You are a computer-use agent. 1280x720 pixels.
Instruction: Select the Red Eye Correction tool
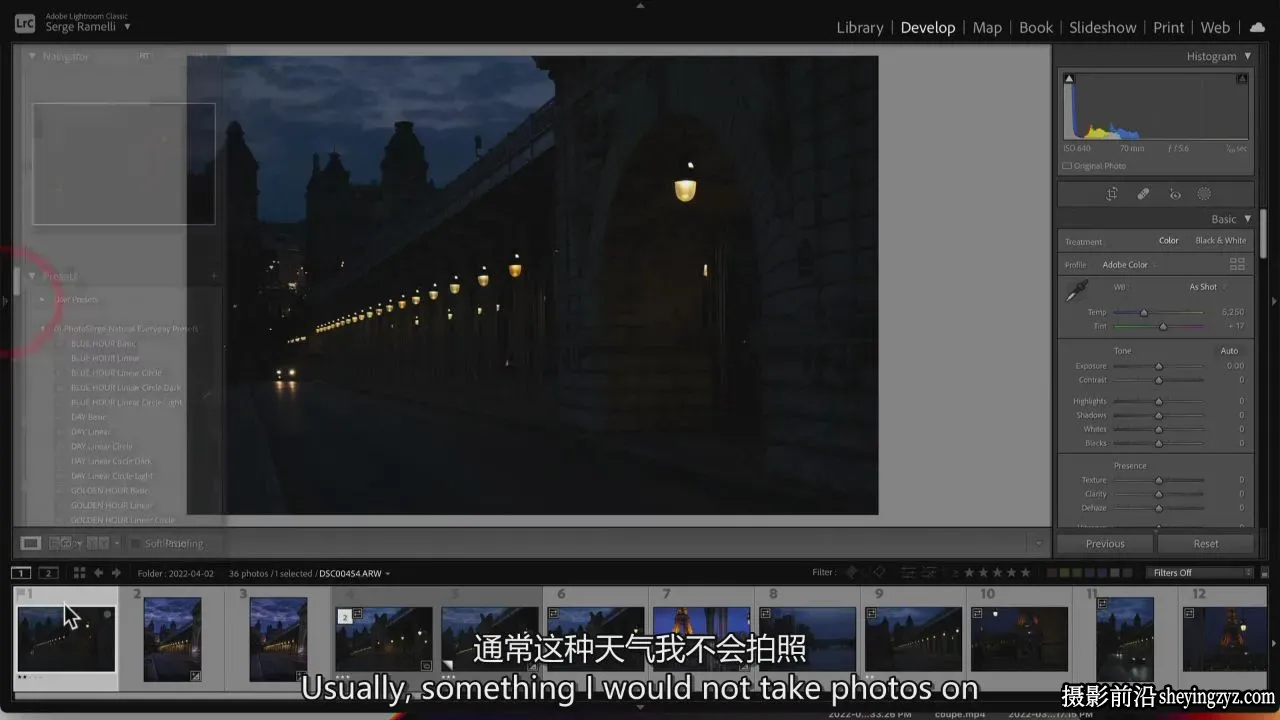[x=1175, y=194]
